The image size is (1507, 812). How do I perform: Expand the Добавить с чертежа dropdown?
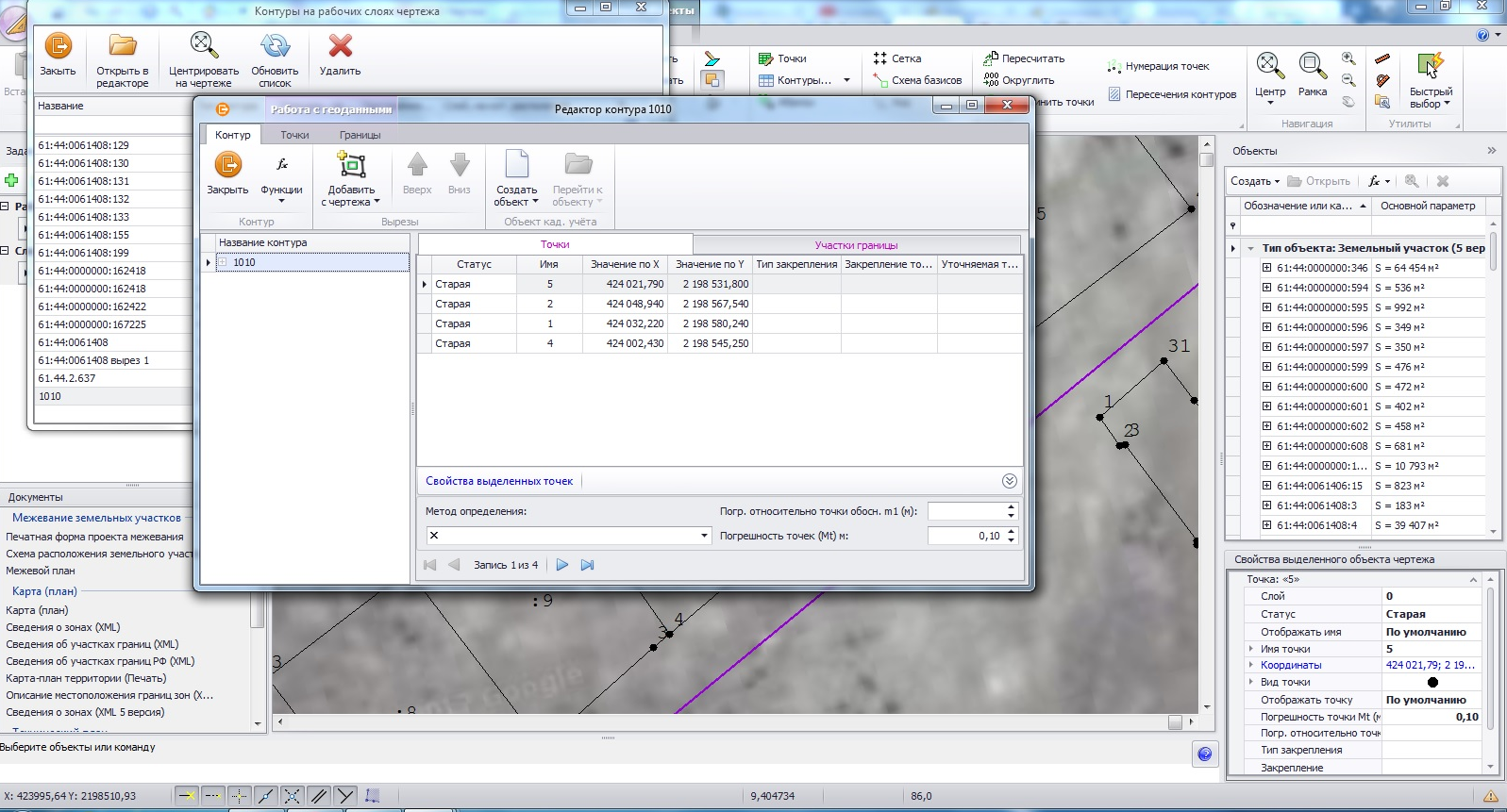click(377, 202)
